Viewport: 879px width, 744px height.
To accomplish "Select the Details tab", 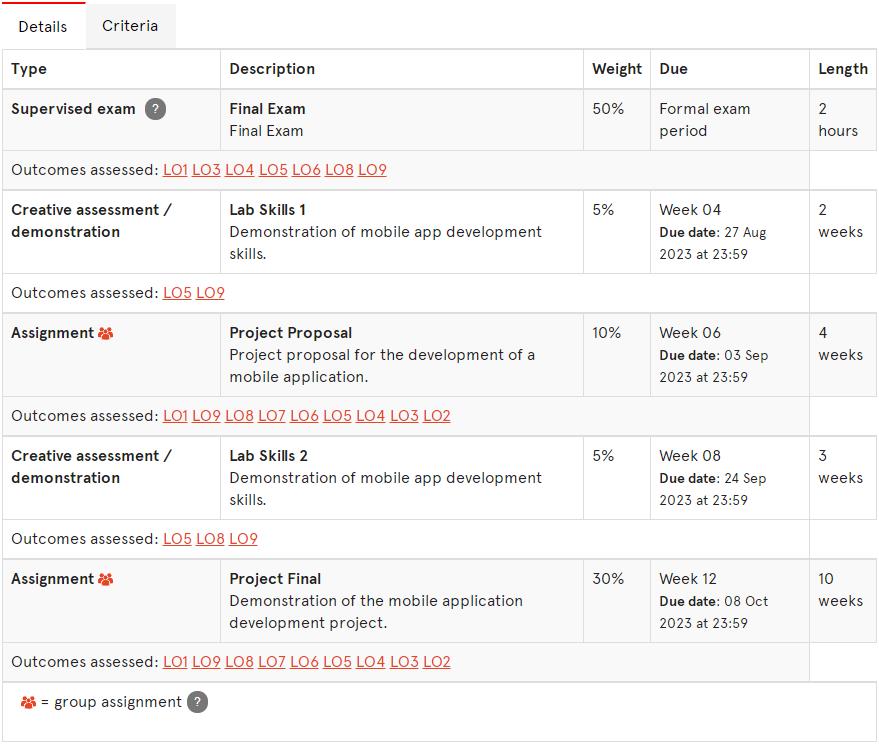I will coord(43,26).
